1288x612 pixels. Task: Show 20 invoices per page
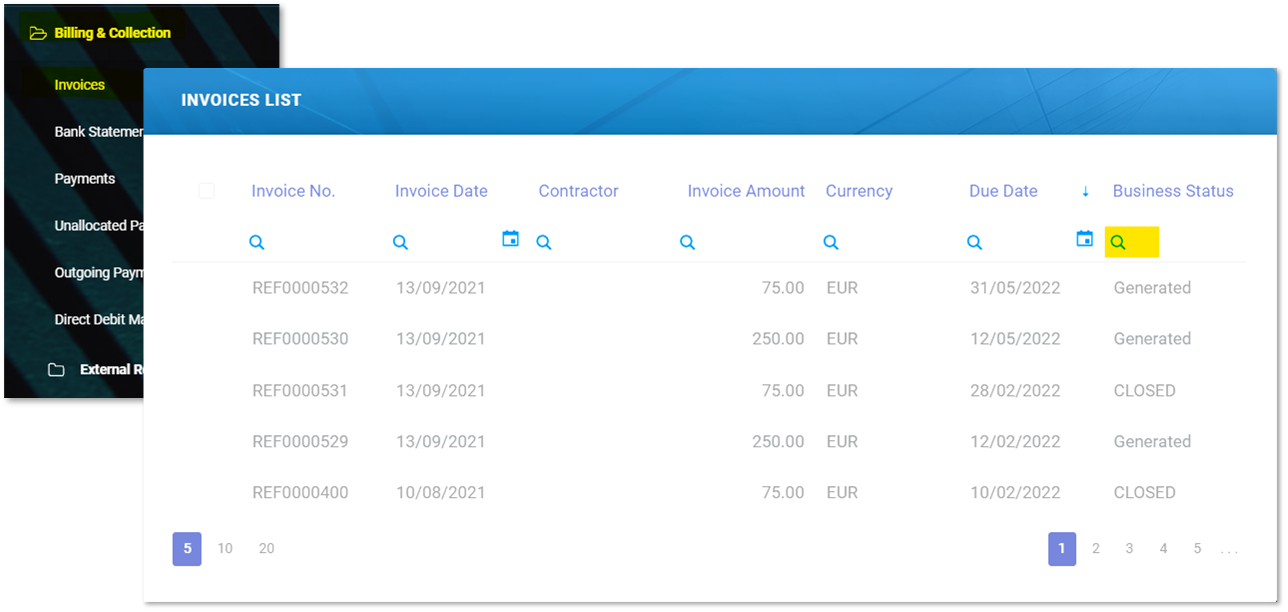click(x=266, y=548)
